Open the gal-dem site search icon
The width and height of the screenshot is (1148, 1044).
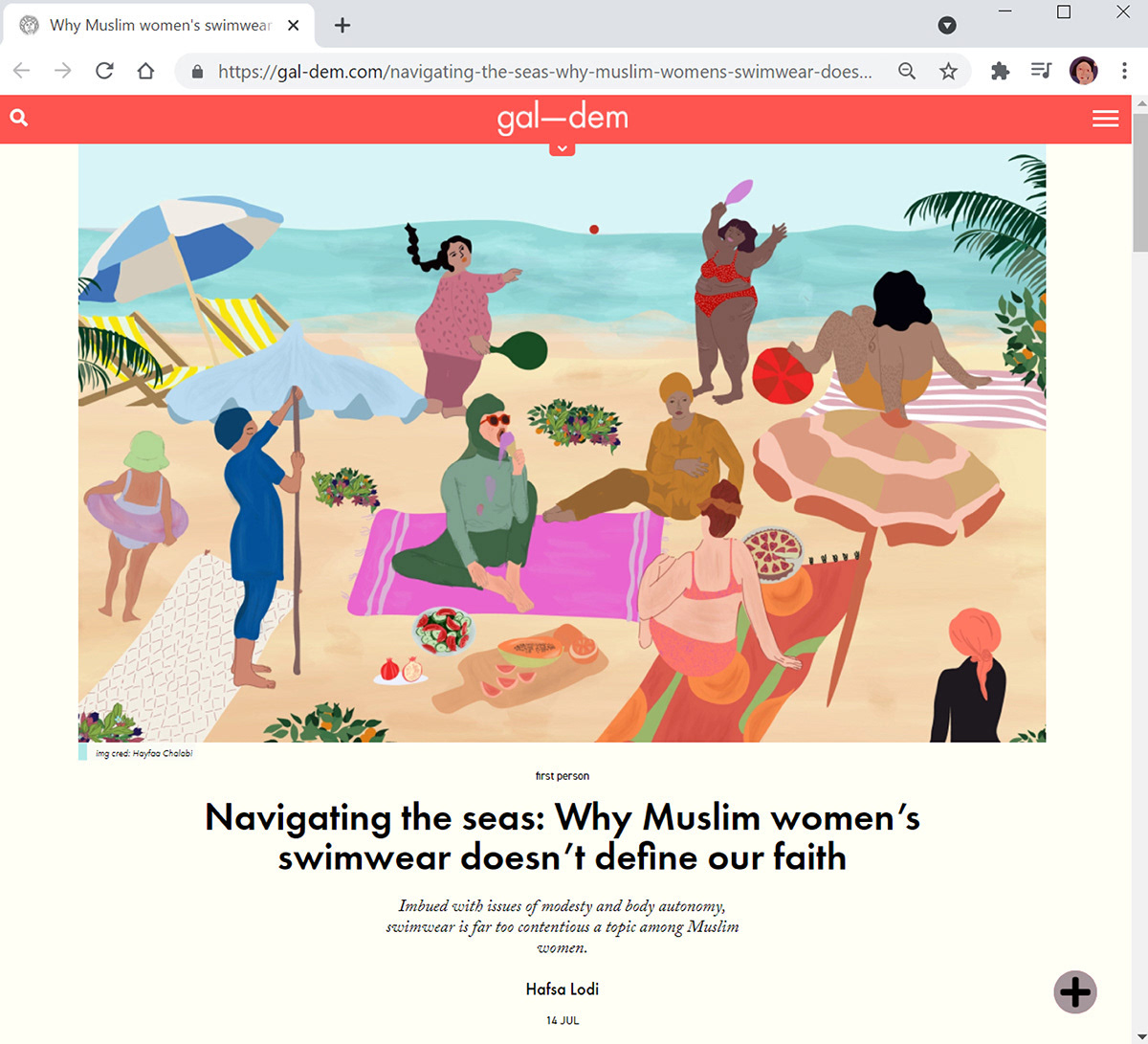coord(19,118)
